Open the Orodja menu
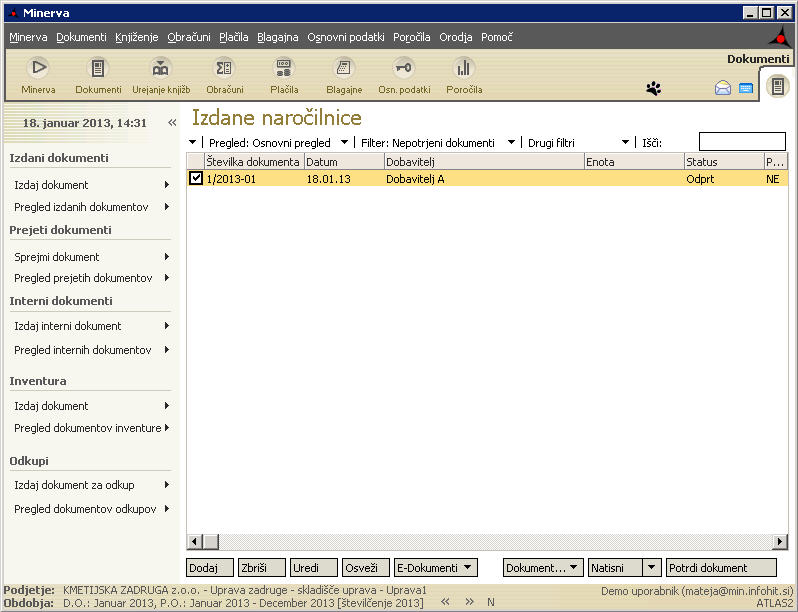The image size is (798, 612). click(x=455, y=37)
